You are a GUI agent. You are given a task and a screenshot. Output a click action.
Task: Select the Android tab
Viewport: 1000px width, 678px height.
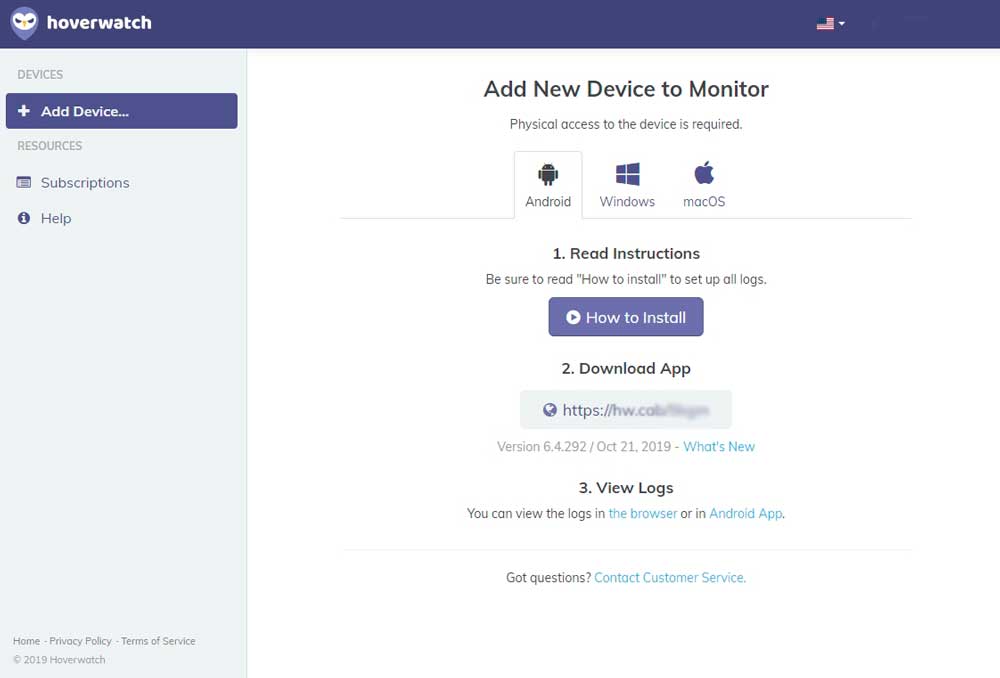[x=548, y=185]
